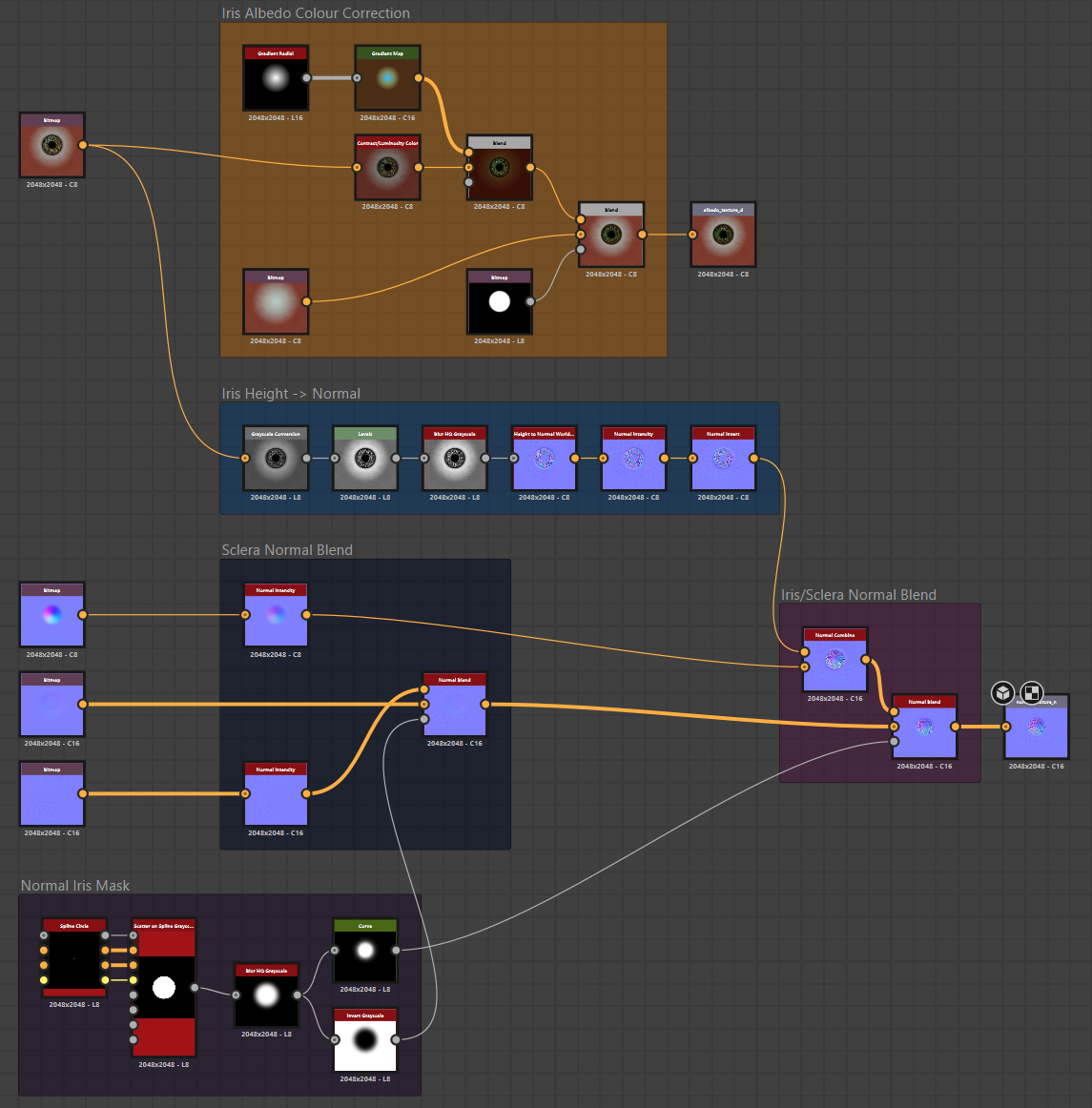Select the Invert Grayscale node
Image resolution: width=1092 pixels, height=1108 pixels.
365,1040
